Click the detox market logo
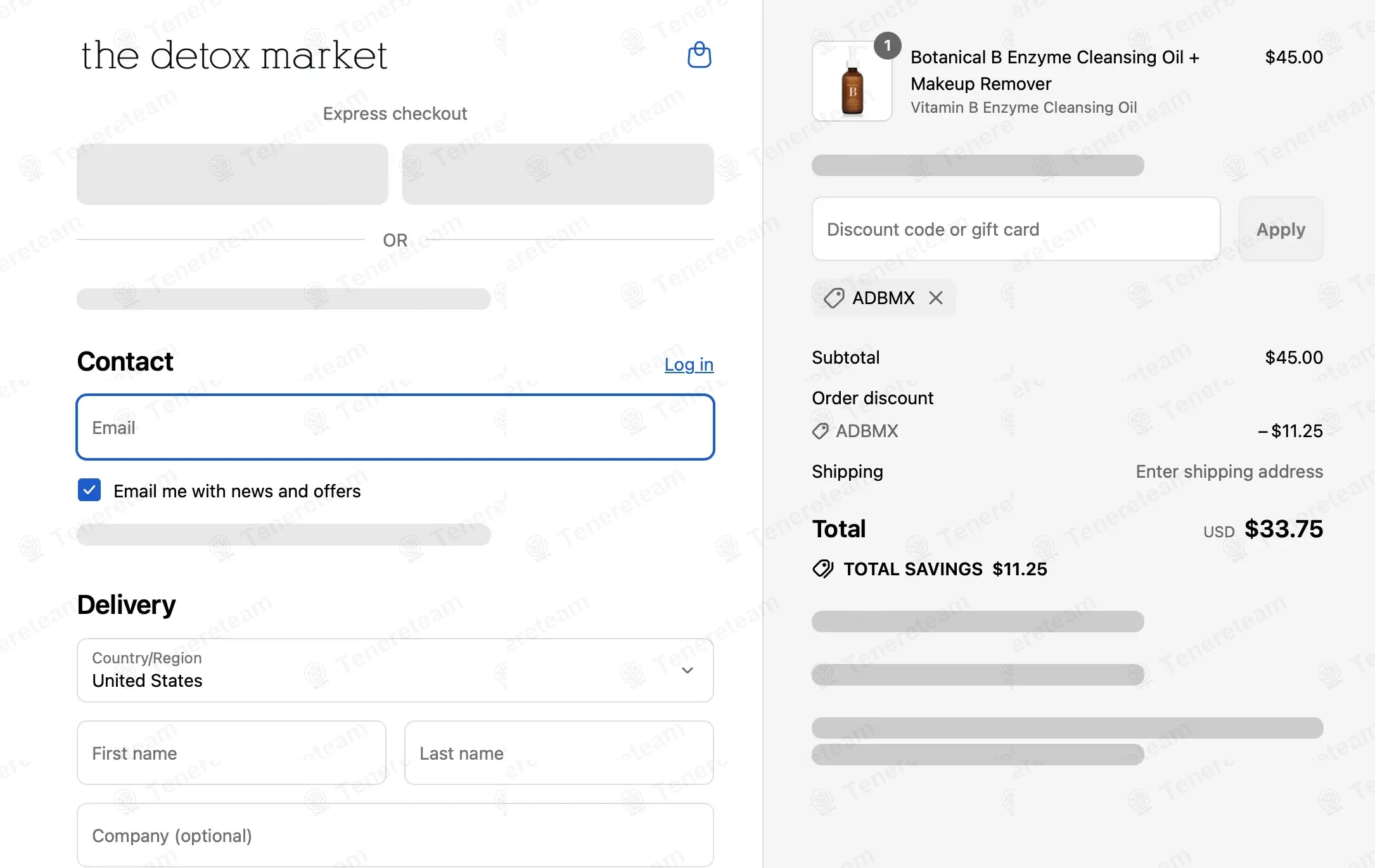This screenshot has height=868, width=1375. pos(234,55)
